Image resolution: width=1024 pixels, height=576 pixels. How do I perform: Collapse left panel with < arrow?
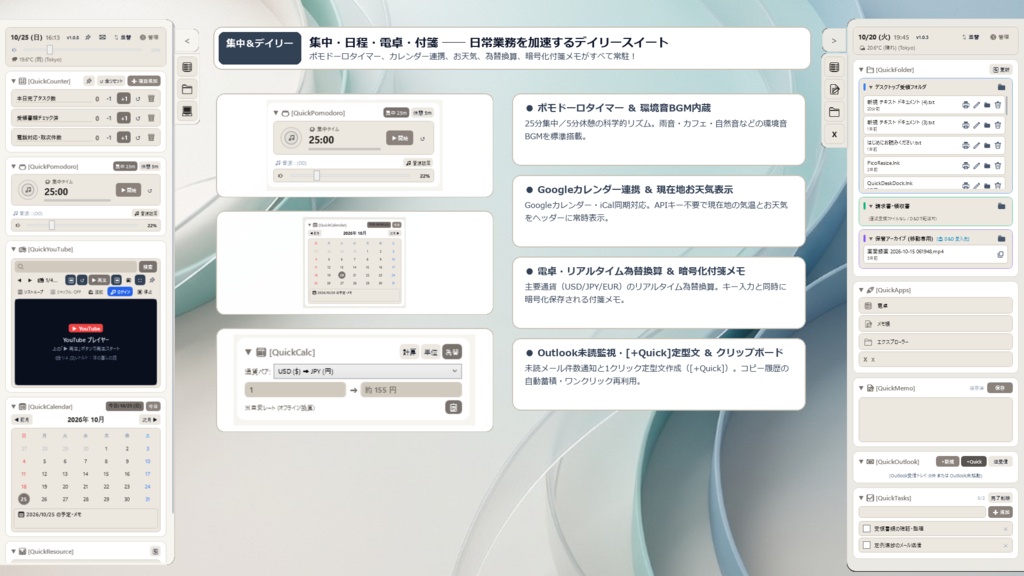[187, 41]
